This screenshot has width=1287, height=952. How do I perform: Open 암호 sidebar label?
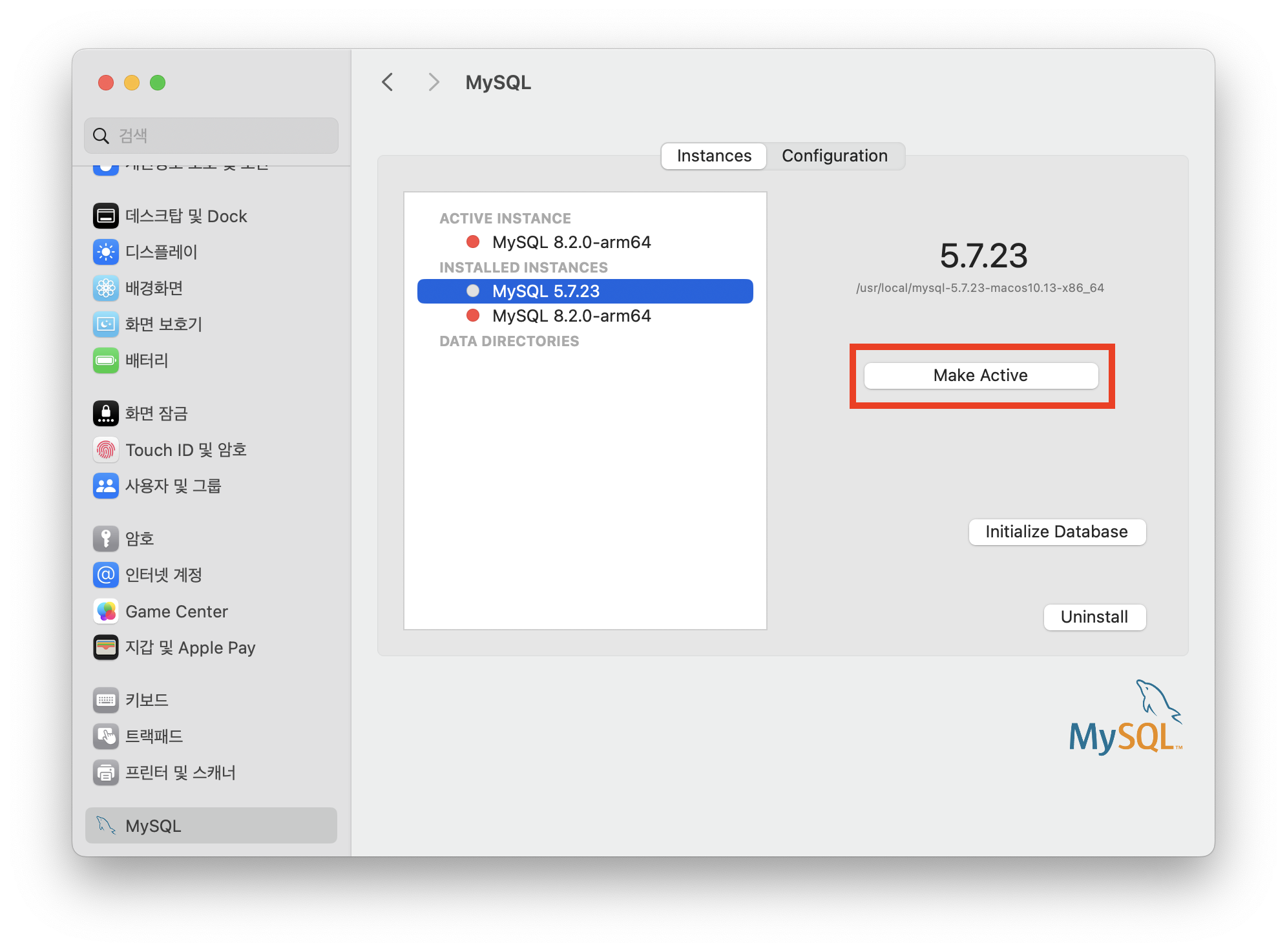point(140,539)
